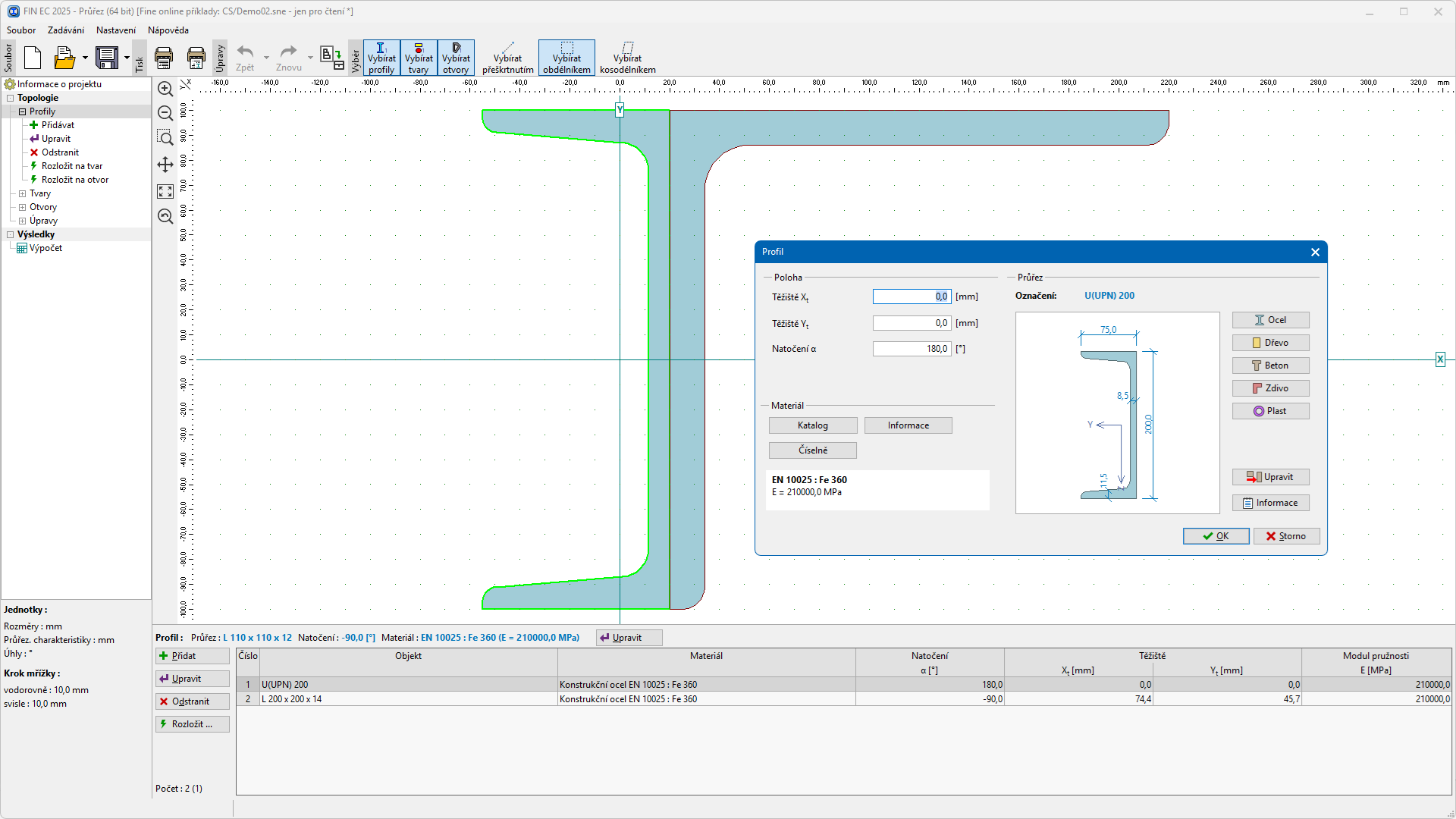
Task: Confirm the Profil dialog with OK
Action: [x=1216, y=536]
